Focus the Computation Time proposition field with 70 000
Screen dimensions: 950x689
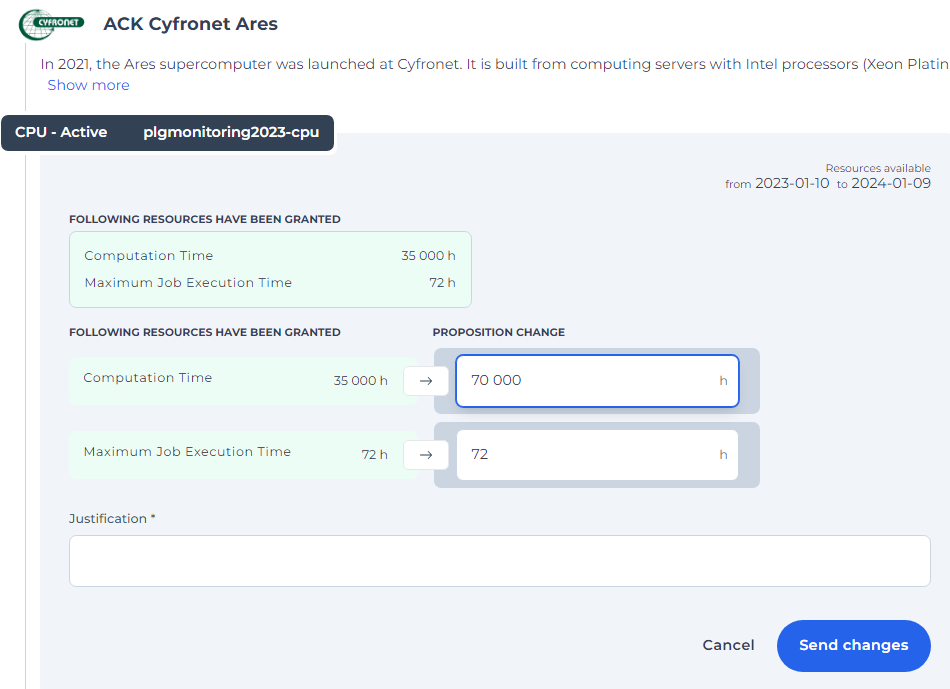(597, 381)
